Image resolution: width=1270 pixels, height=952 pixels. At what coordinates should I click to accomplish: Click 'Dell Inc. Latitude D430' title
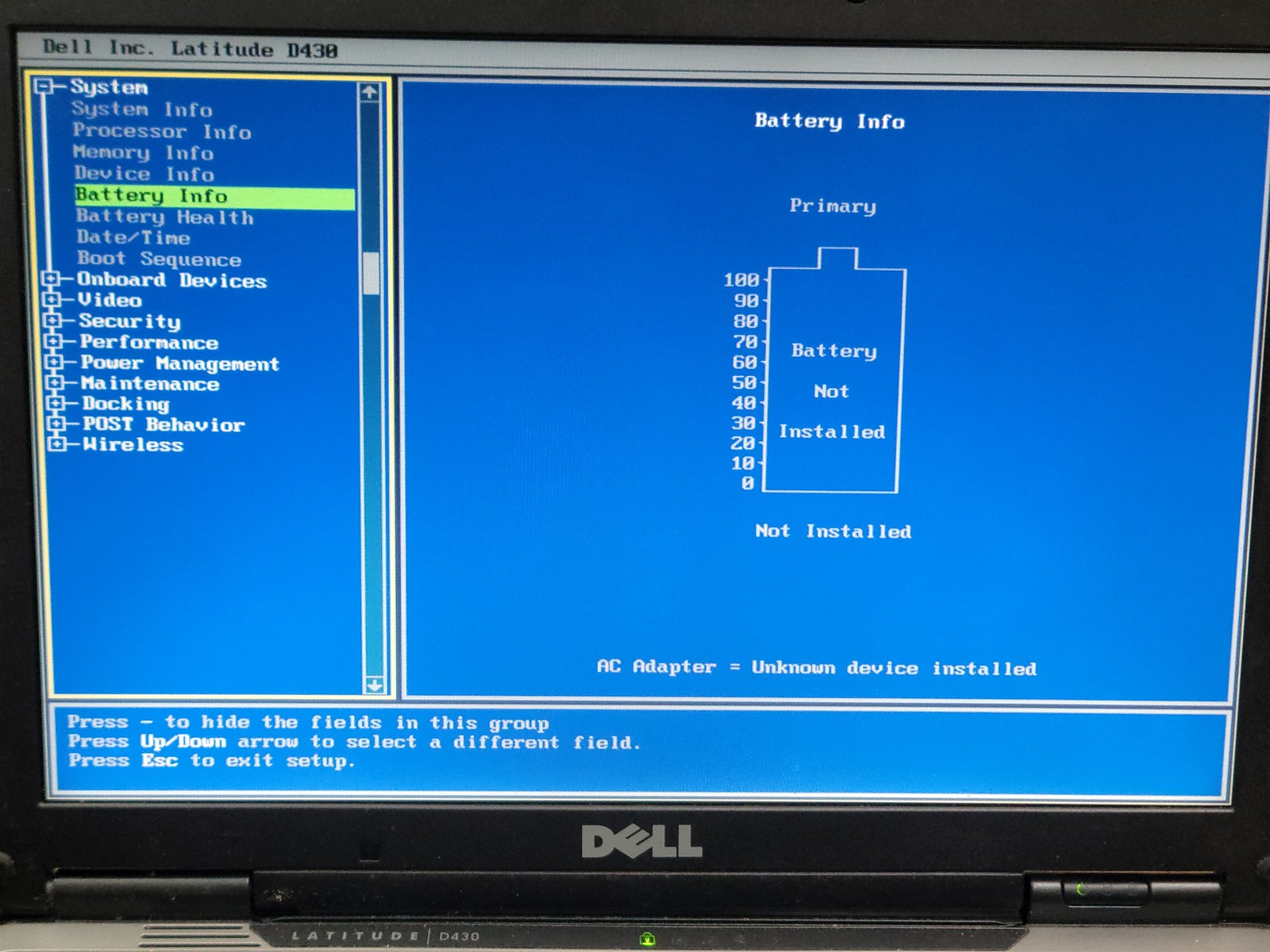pyautogui.click(x=190, y=49)
